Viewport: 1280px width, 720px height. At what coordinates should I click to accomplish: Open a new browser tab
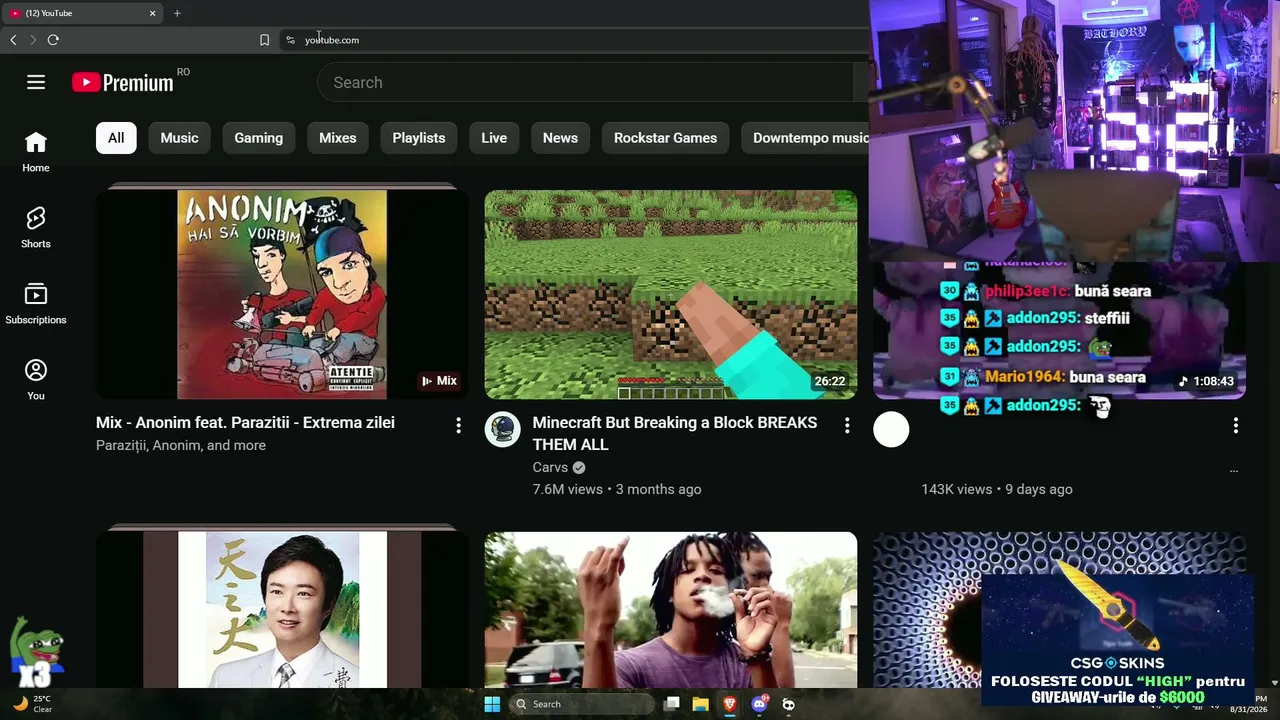[x=177, y=13]
